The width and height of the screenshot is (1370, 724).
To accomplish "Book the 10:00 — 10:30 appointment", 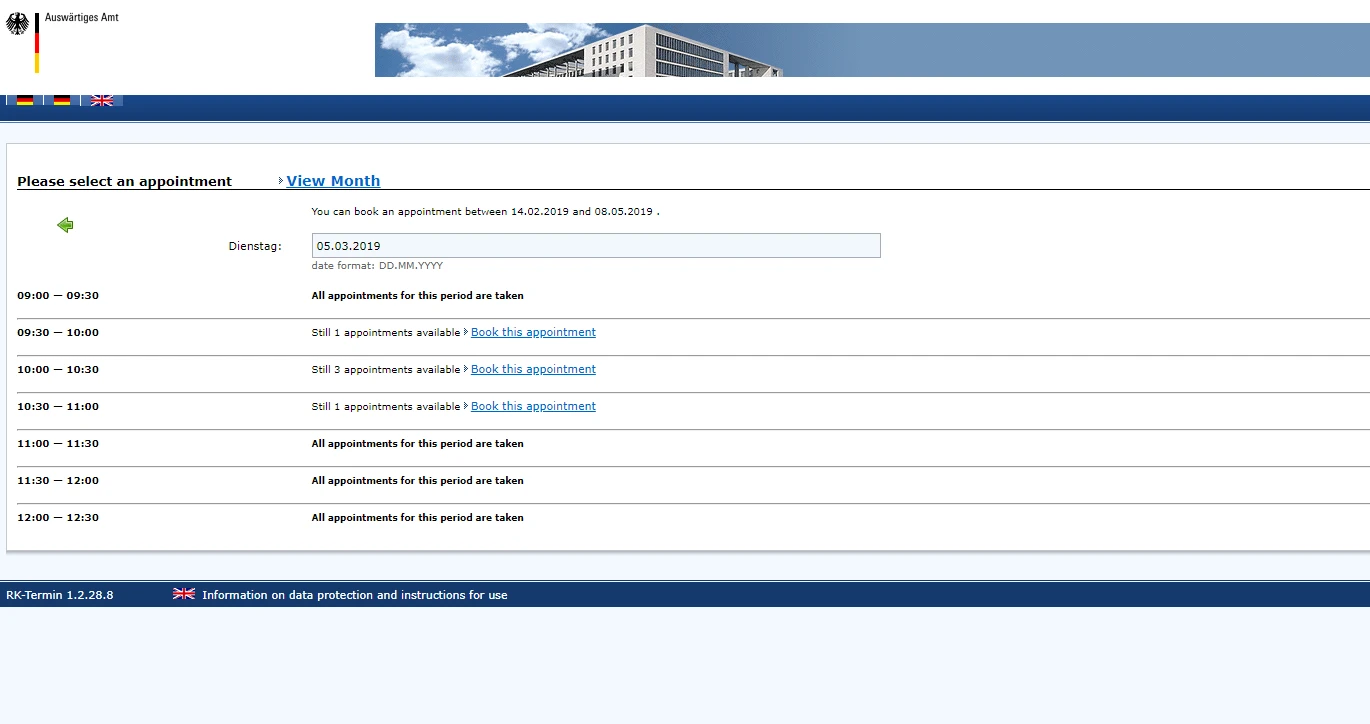I will tap(533, 369).
